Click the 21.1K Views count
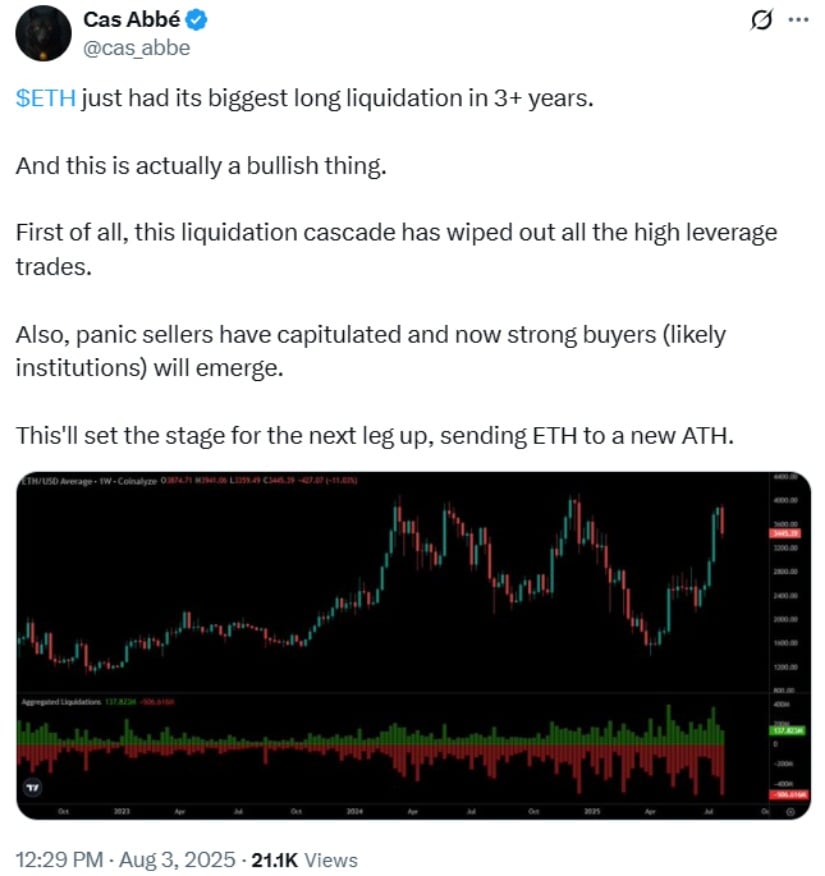The image size is (825, 876). (304, 860)
